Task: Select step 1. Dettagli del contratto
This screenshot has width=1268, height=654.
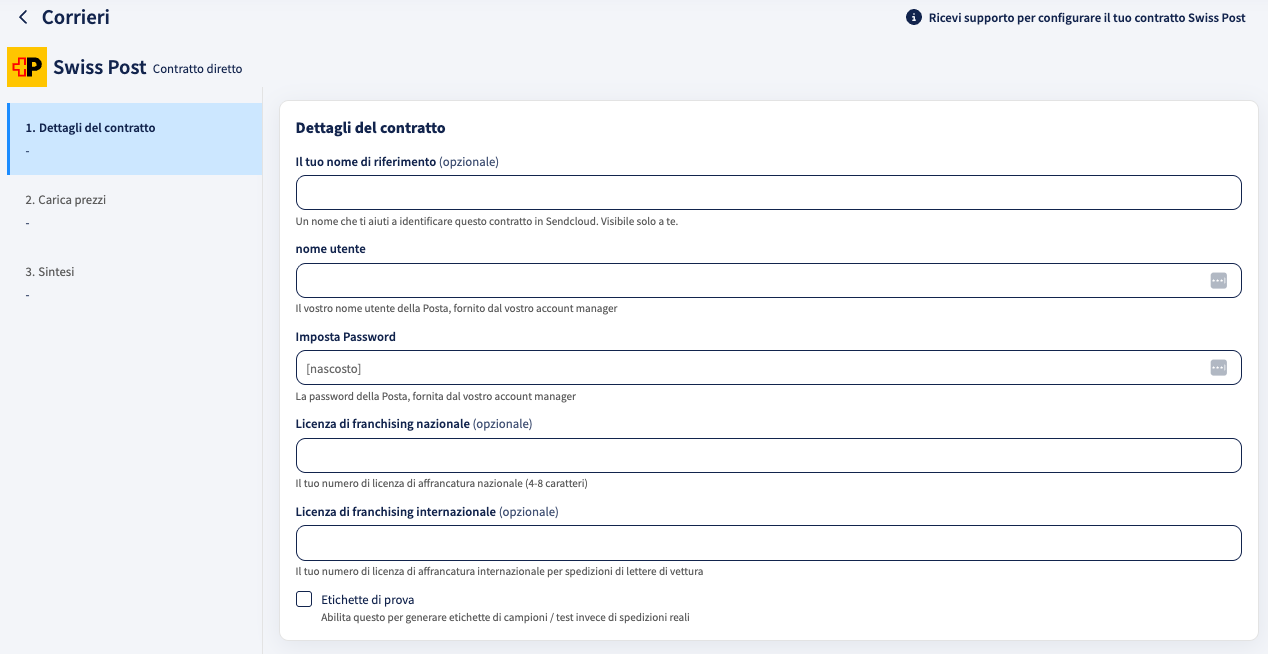Action: [x=134, y=139]
